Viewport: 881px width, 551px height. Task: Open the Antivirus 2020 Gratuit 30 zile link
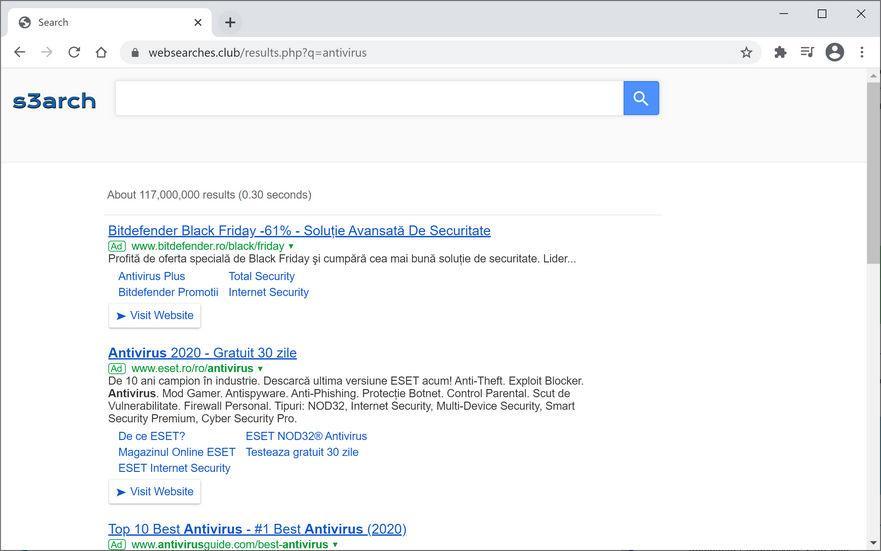pyautogui.click(x=202, y=353)
